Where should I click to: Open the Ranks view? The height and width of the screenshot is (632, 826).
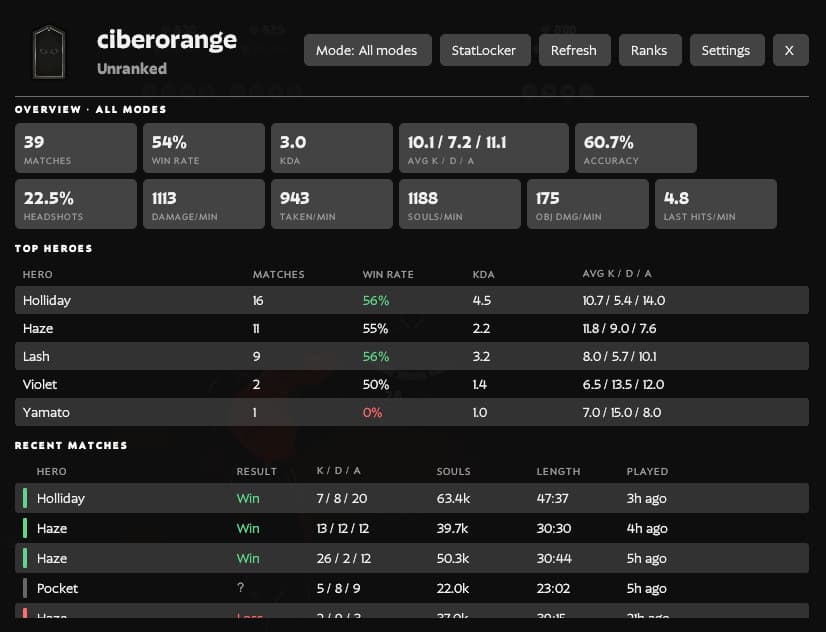pyautogui.click(x=650, y=50)
